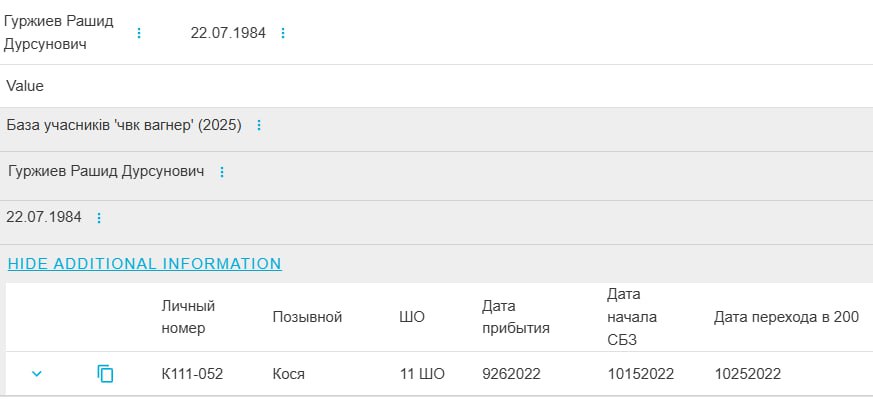Select the 10252022 cell in the last column
This screenshot has height=400, width=873.
[748, 374]
